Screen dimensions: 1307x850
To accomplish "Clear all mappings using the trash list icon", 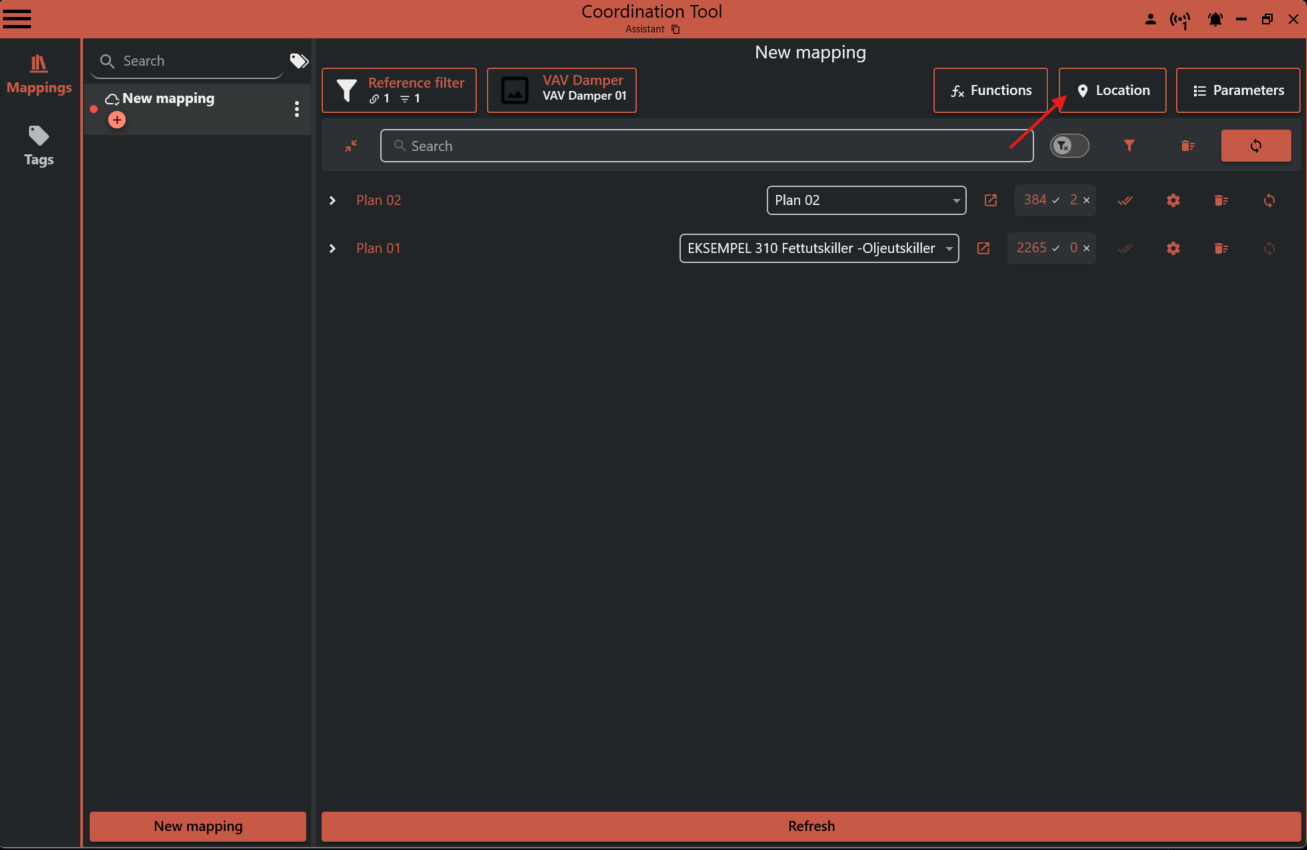I will 1187,145.
